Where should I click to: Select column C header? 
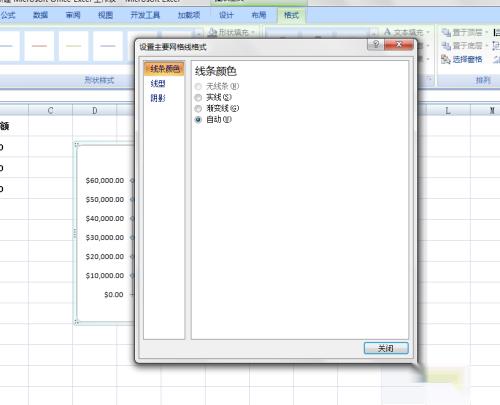[50, 110]
